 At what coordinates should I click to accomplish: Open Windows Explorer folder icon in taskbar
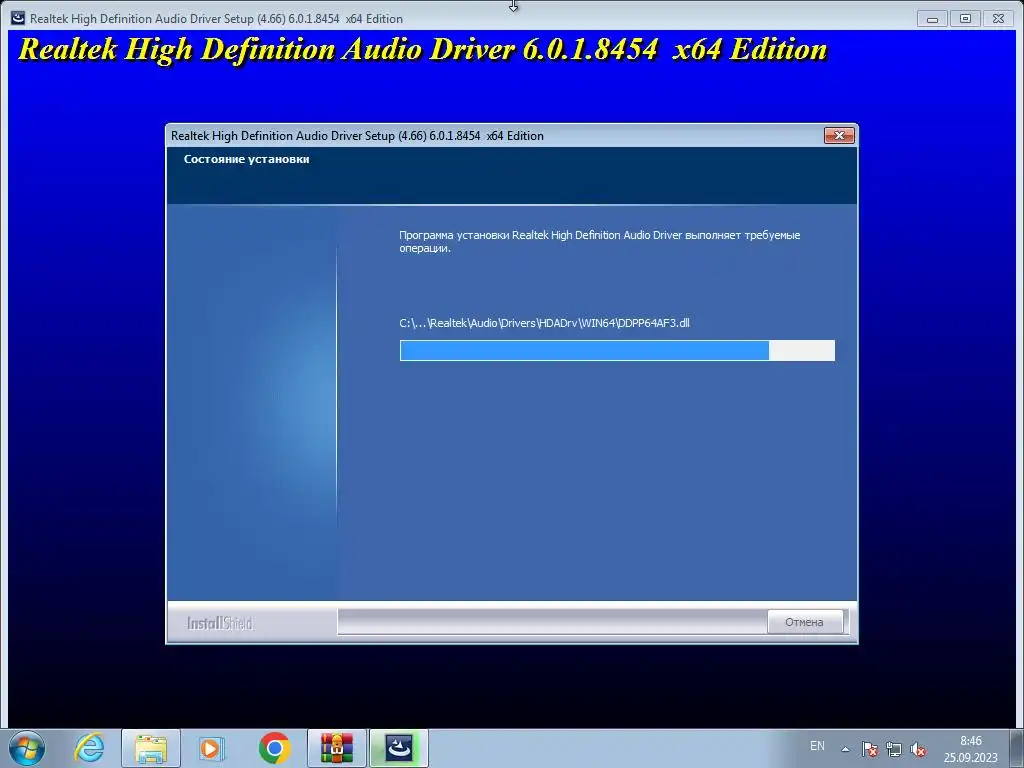tap(151, 748)
